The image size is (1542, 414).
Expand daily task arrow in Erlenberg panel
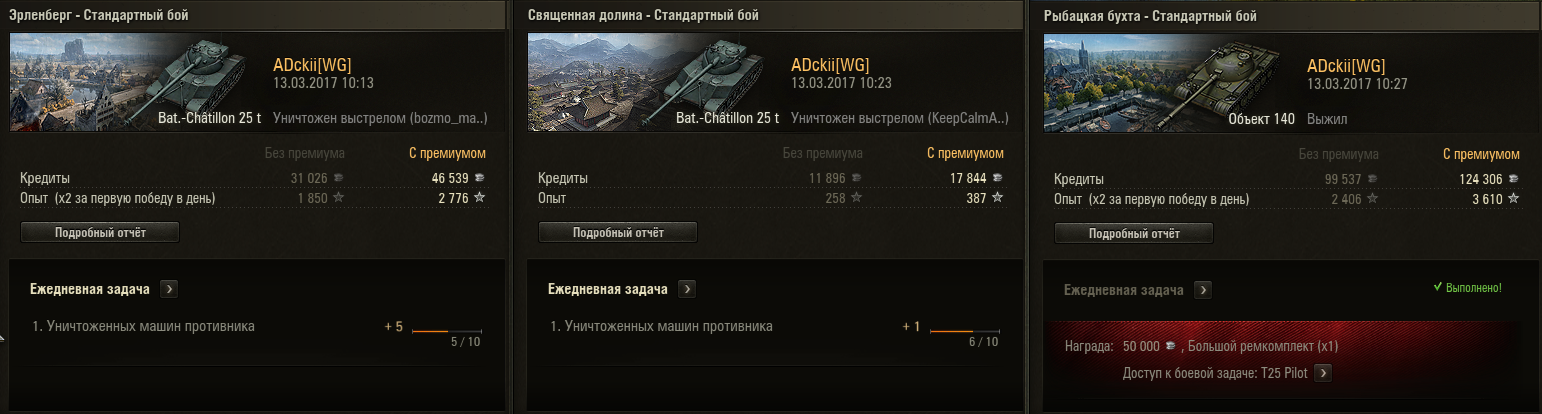coord(169,289)
